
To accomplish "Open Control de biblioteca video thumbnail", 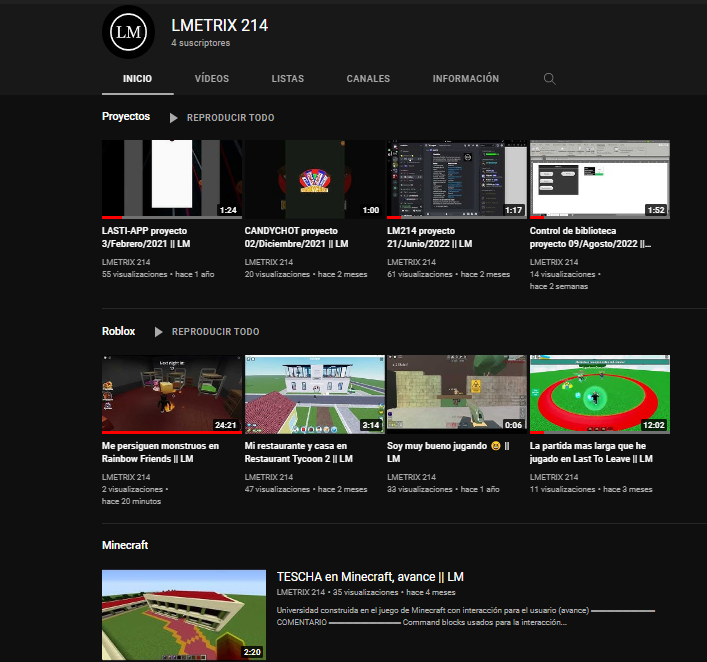I will pos(600,179).
